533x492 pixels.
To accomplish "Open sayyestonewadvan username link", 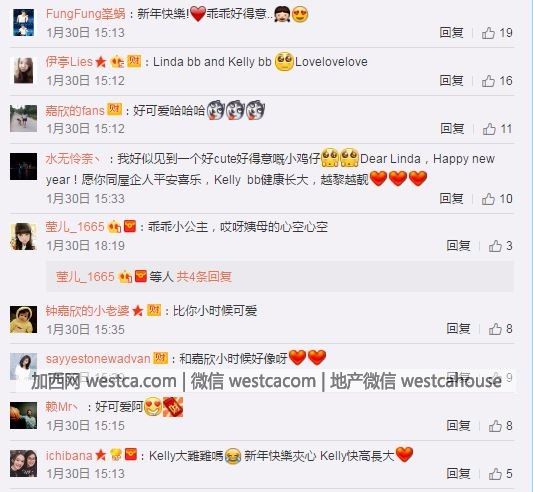I will (x=98, y=359).
